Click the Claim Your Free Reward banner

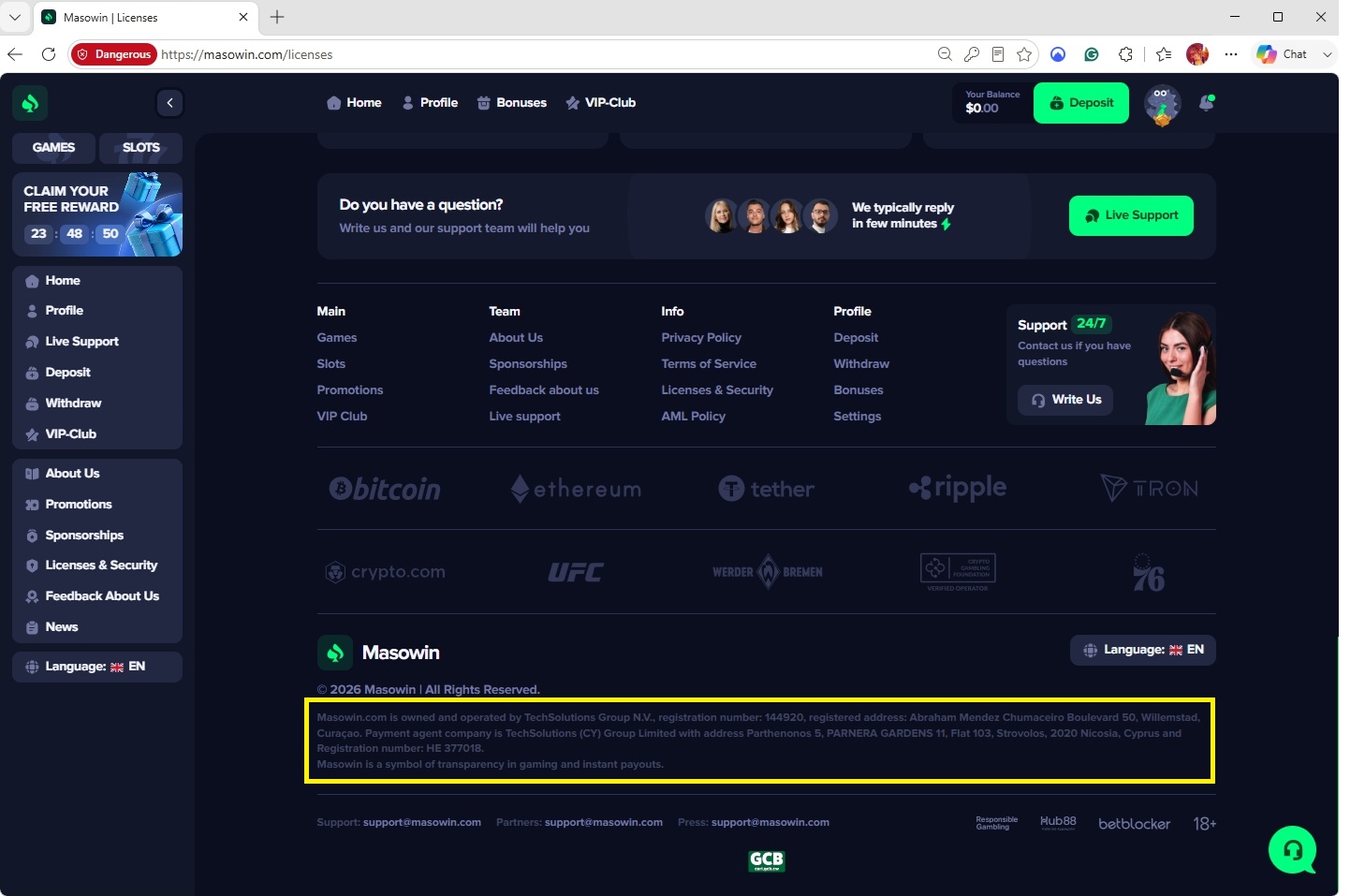[x=97, y=214]
